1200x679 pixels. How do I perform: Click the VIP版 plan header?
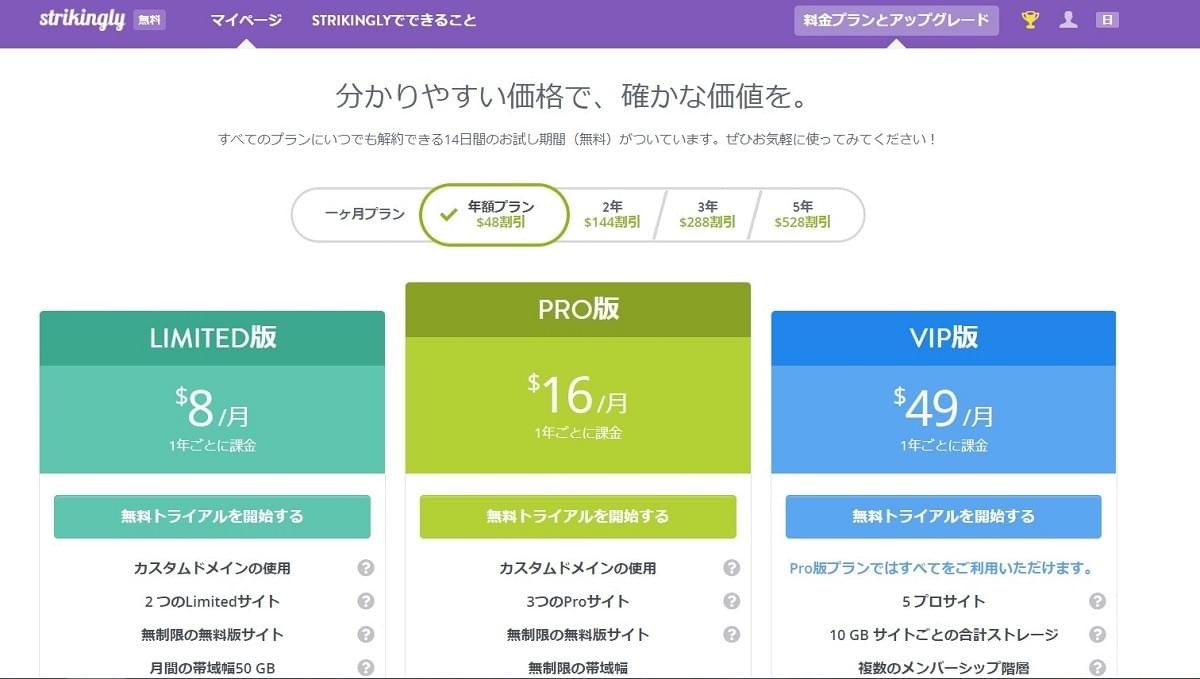click(943, 338)
